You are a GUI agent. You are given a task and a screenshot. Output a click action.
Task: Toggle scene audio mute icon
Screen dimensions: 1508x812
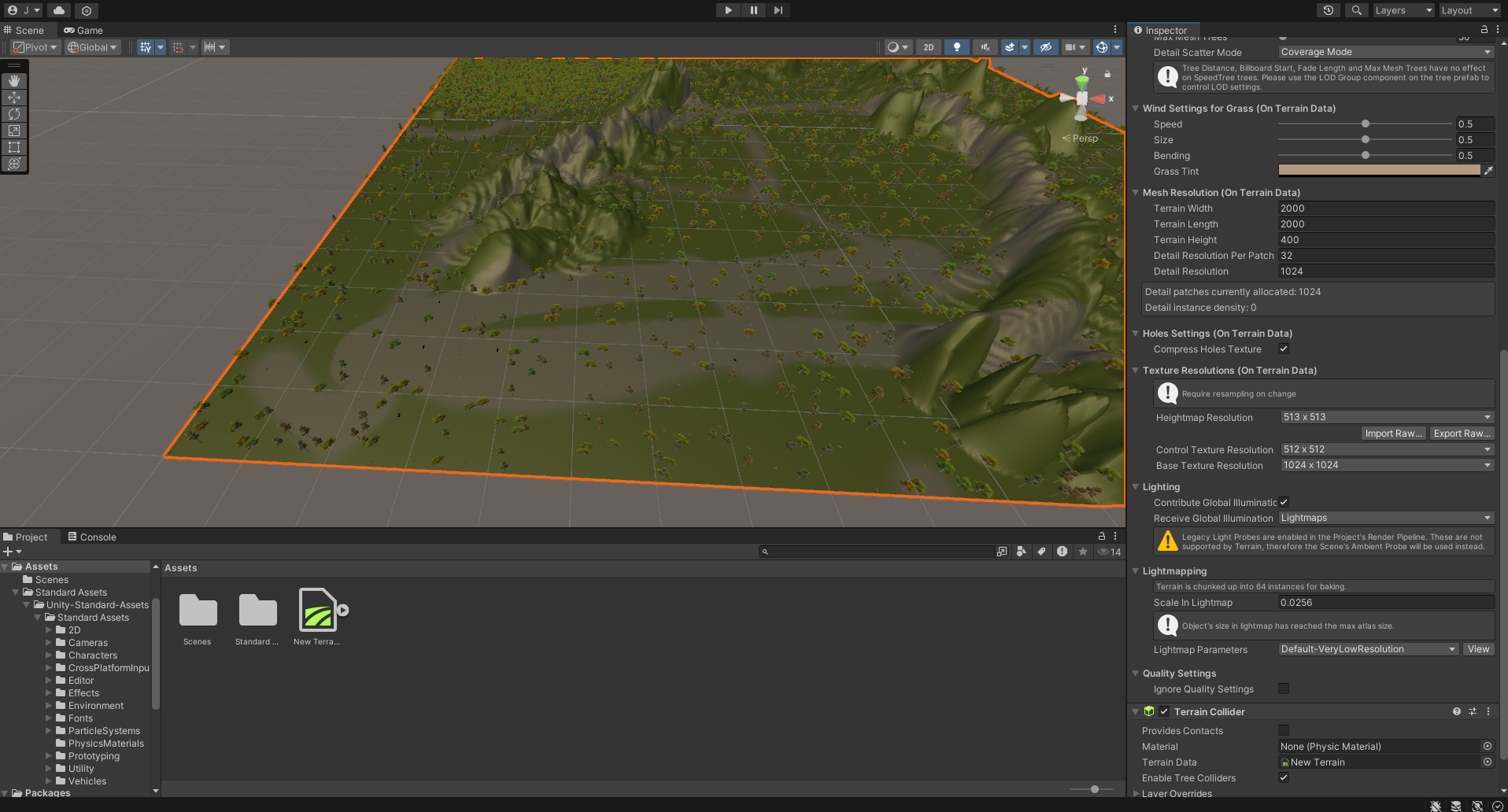(984, 47)
